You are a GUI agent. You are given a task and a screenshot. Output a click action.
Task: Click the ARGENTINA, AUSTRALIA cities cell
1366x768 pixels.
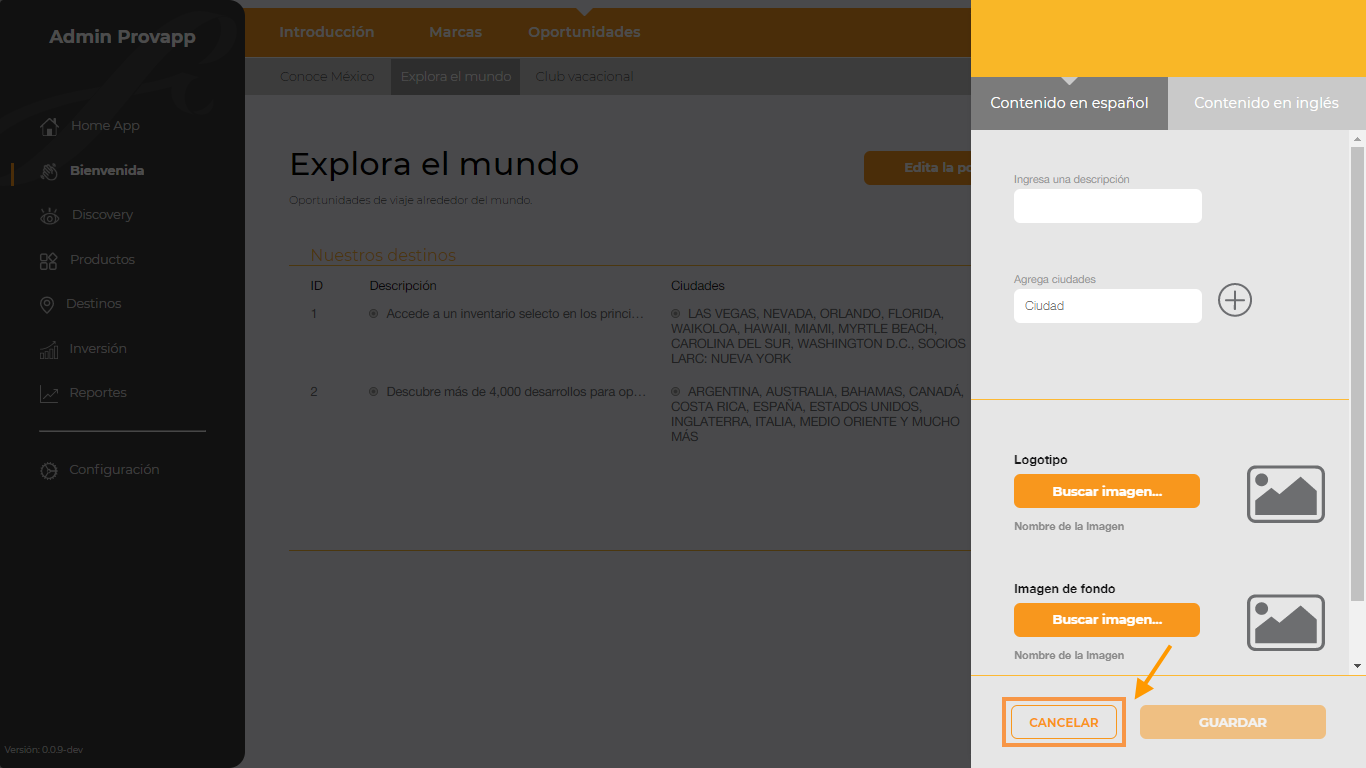pos(817,414)
